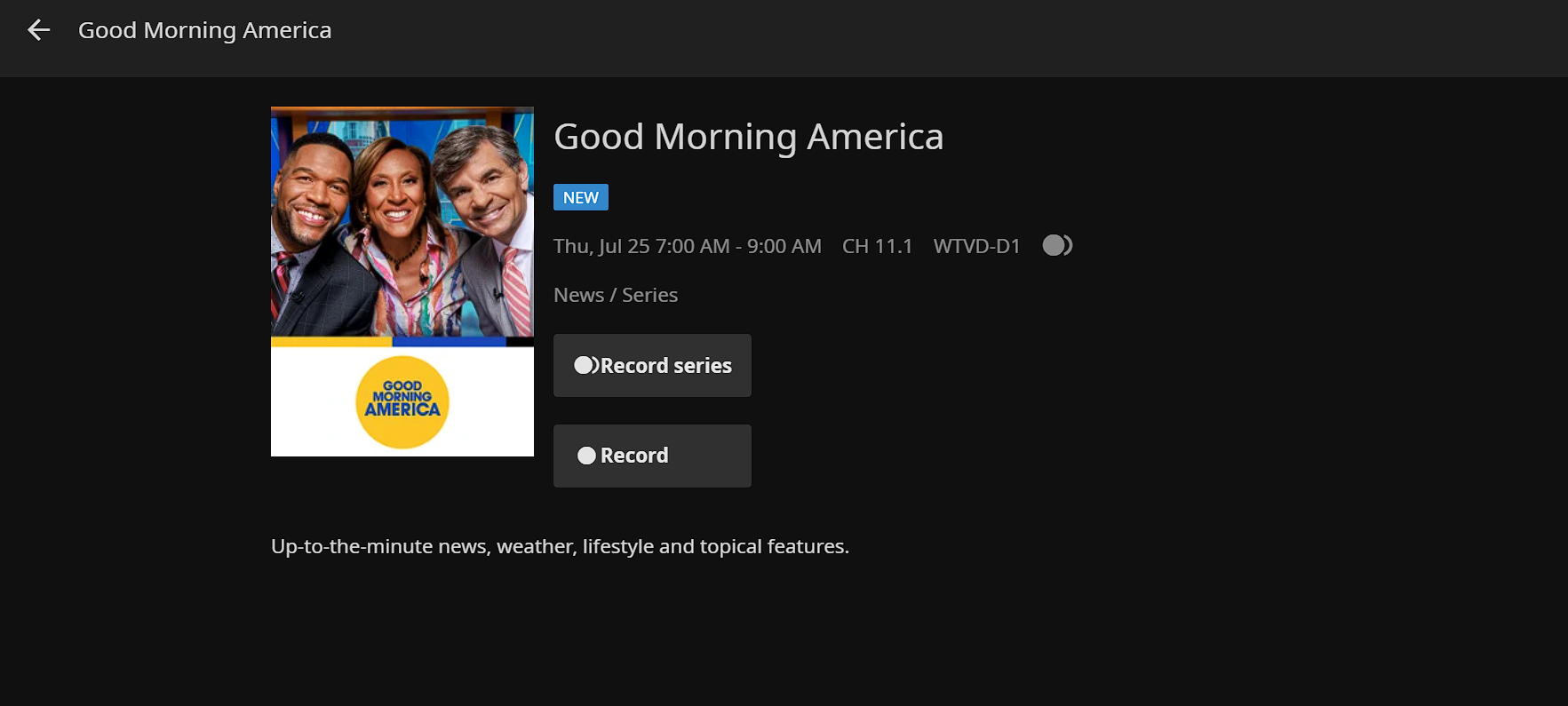Screen dimensions: 1568x706
Task: Click the News genre label
Action: [x=578, y=295]
